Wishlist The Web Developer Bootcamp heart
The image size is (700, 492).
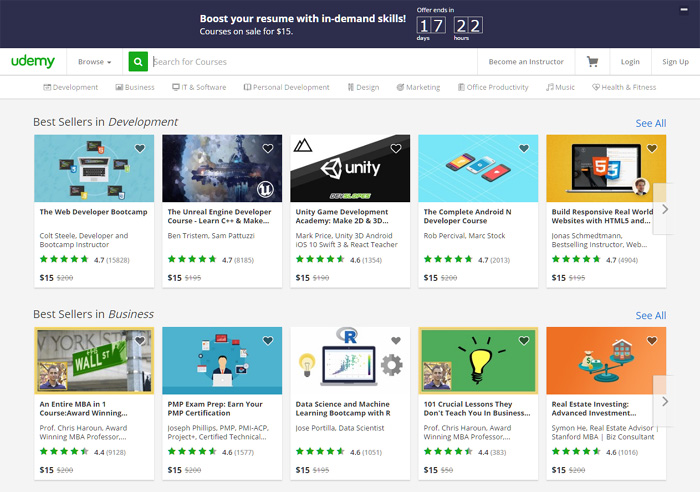(140, 148)
